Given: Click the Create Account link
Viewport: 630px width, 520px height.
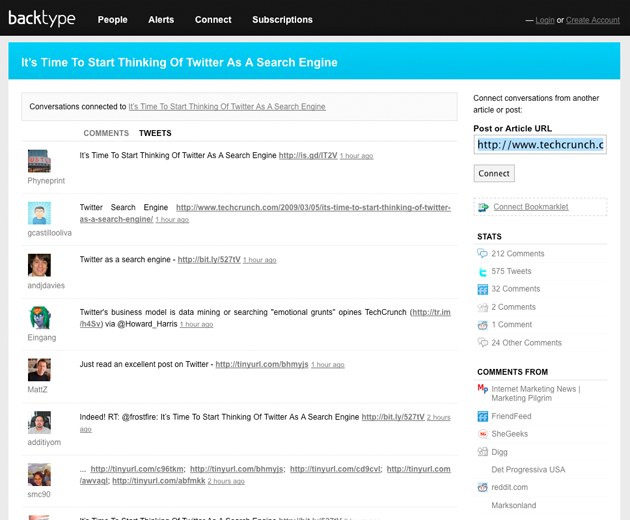Looking at the screenshot, I should point(593,20).
